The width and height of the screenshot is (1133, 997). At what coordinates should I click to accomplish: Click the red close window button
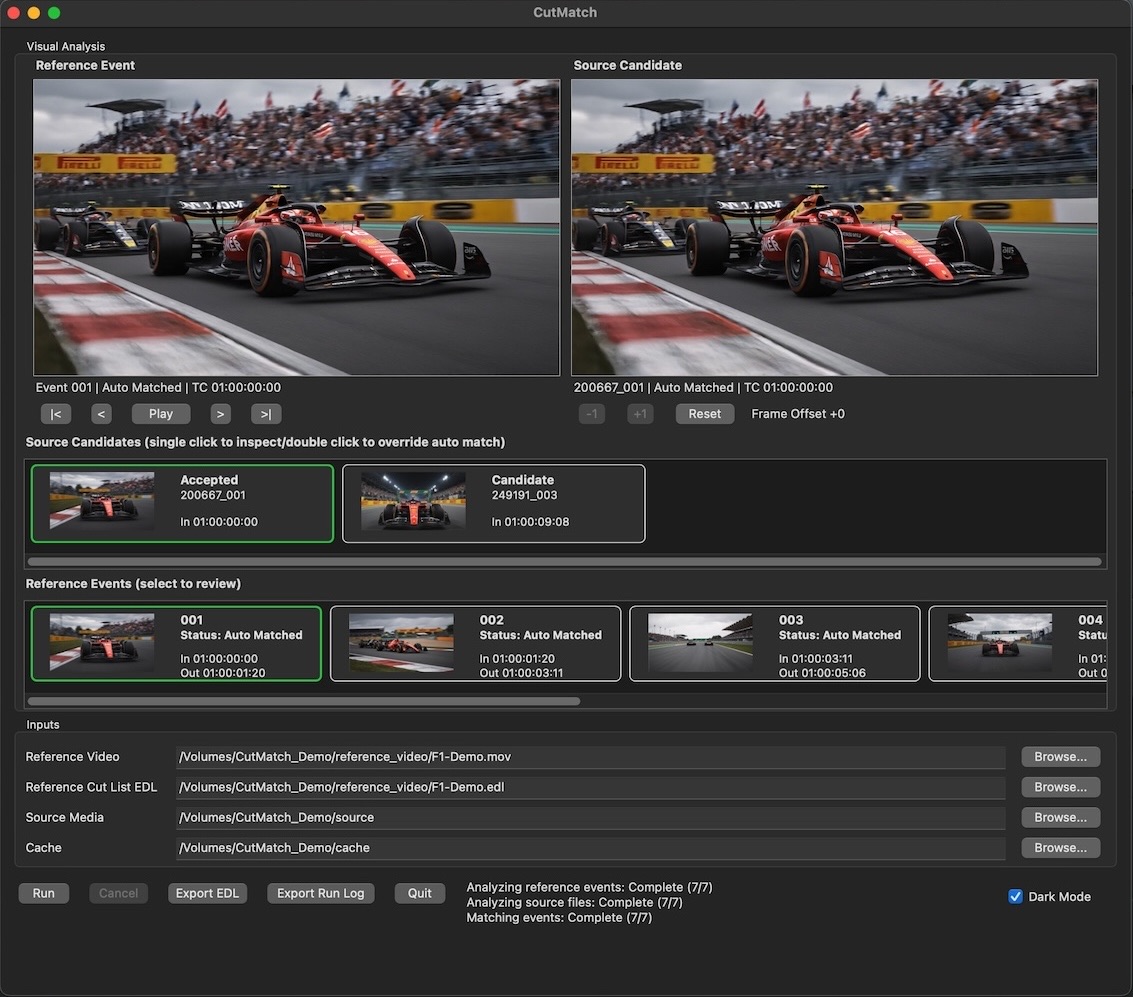coord(13,12)
